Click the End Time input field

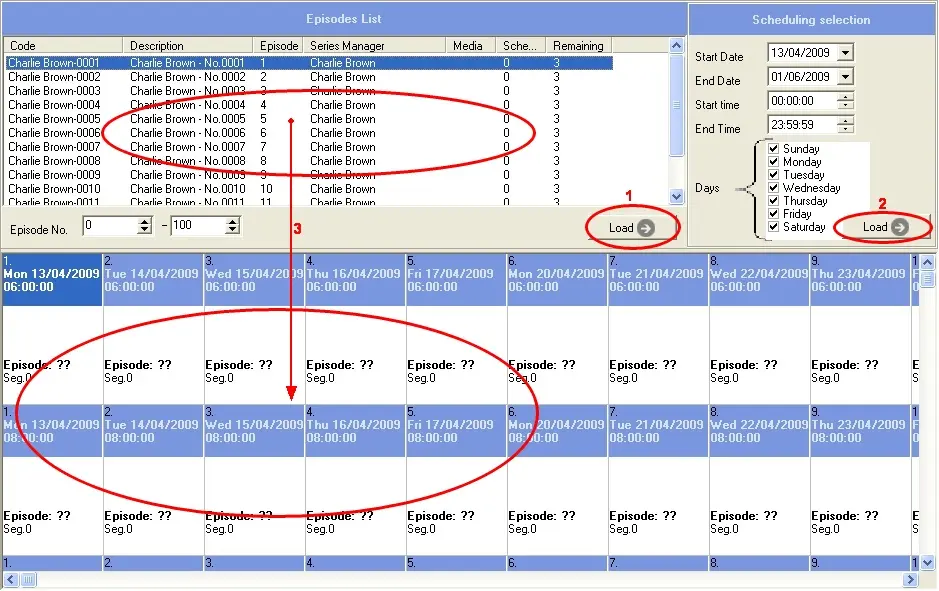point(802,126)
